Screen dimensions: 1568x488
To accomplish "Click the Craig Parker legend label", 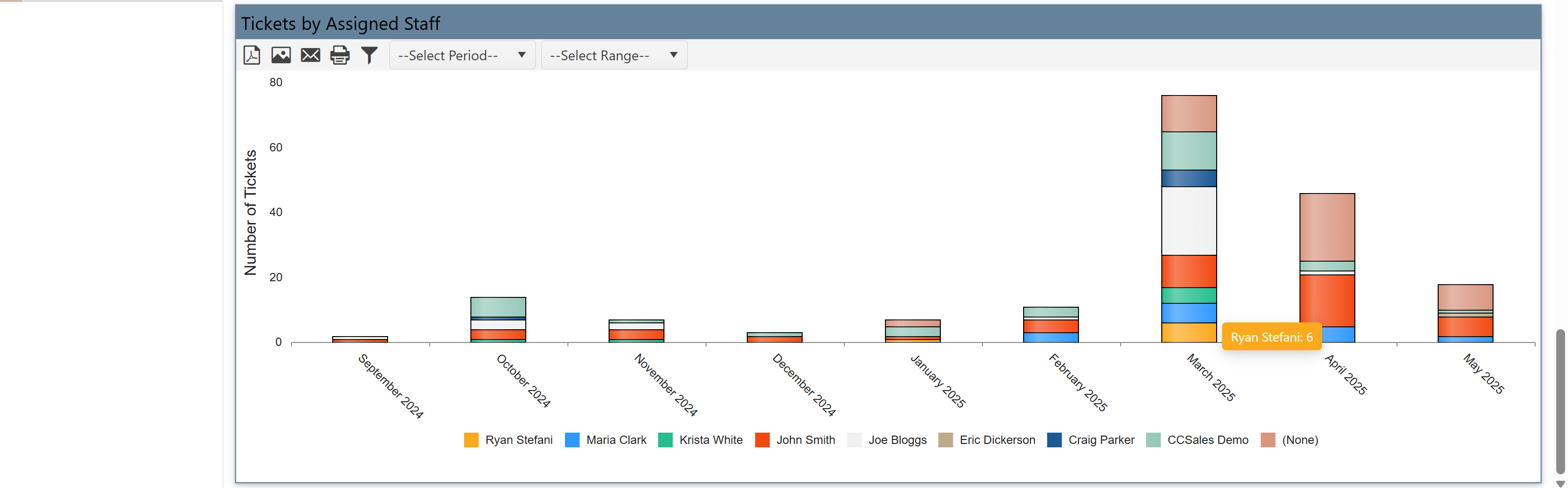I will click(1101, 440).
